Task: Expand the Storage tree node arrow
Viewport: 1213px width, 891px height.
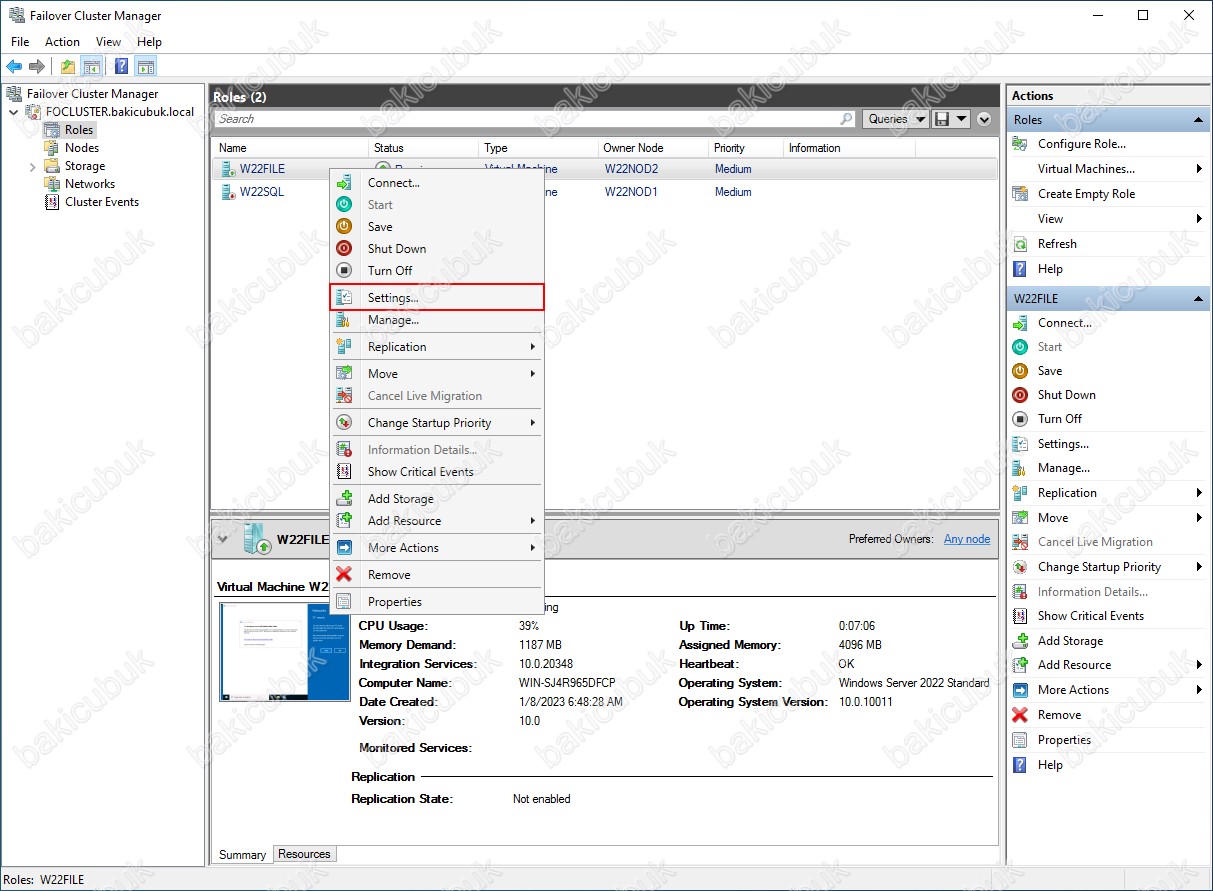Action: pos(32,166)
